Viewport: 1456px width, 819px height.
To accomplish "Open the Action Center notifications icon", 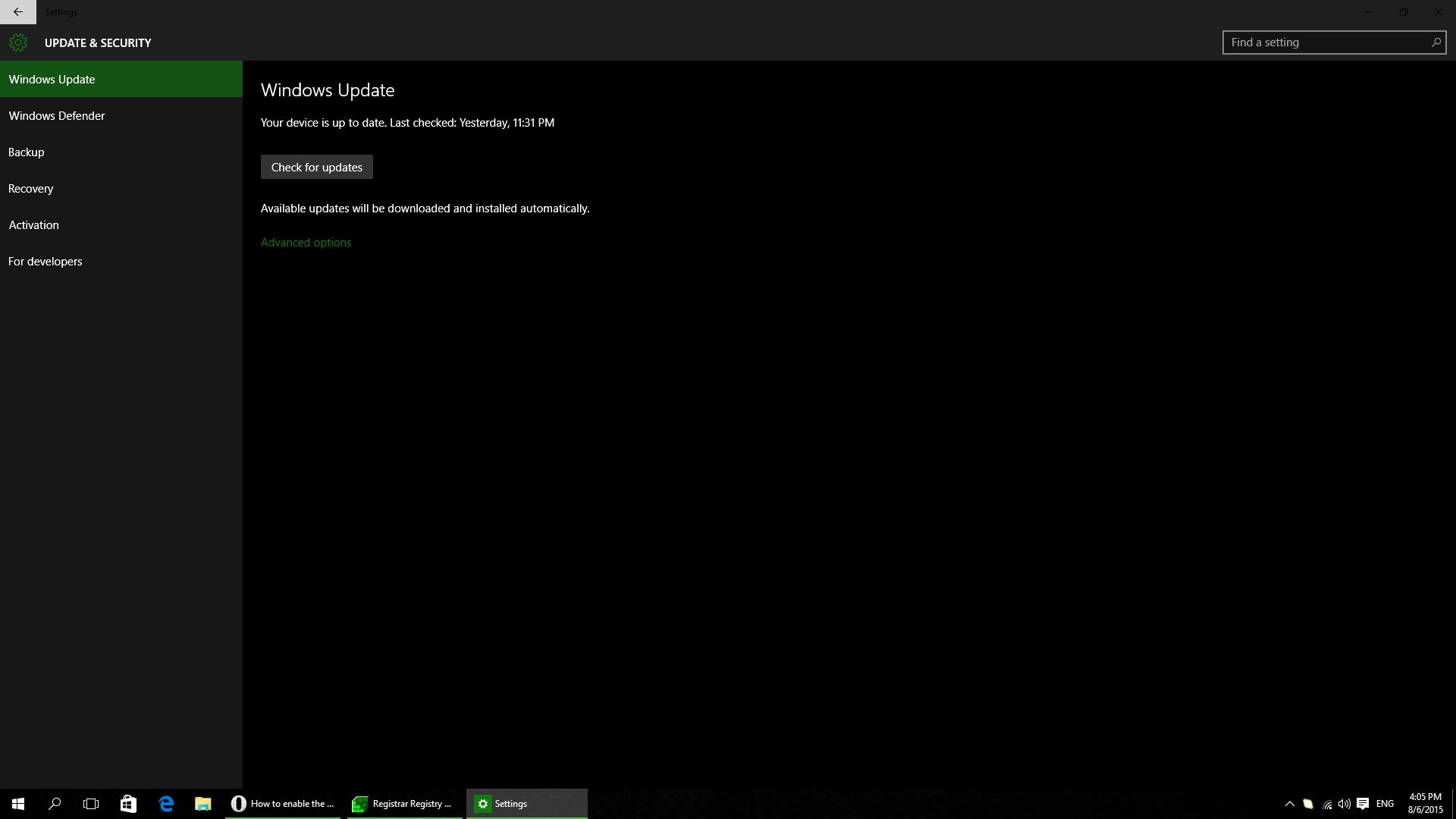I will pos(1363,804).
